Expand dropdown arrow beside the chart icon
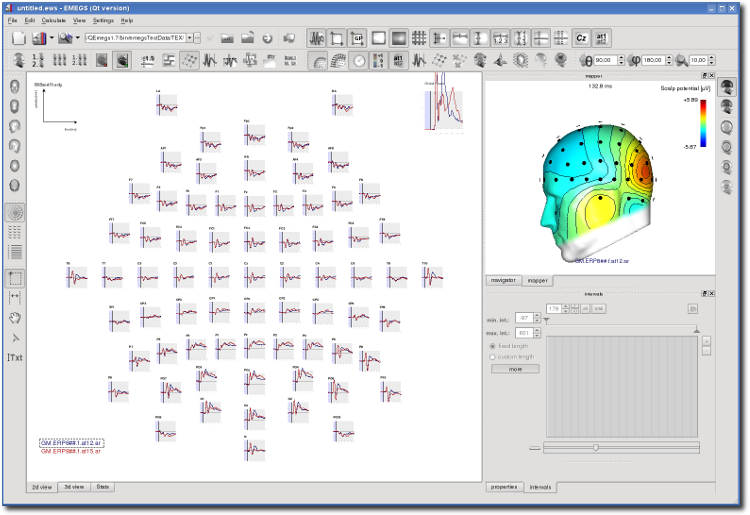The width and height of the screenshot is (750, 515). (51, 38)
